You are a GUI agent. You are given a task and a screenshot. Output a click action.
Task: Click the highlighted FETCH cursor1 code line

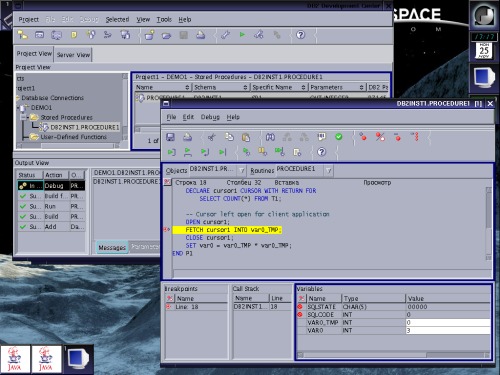[x=227, y=230]
